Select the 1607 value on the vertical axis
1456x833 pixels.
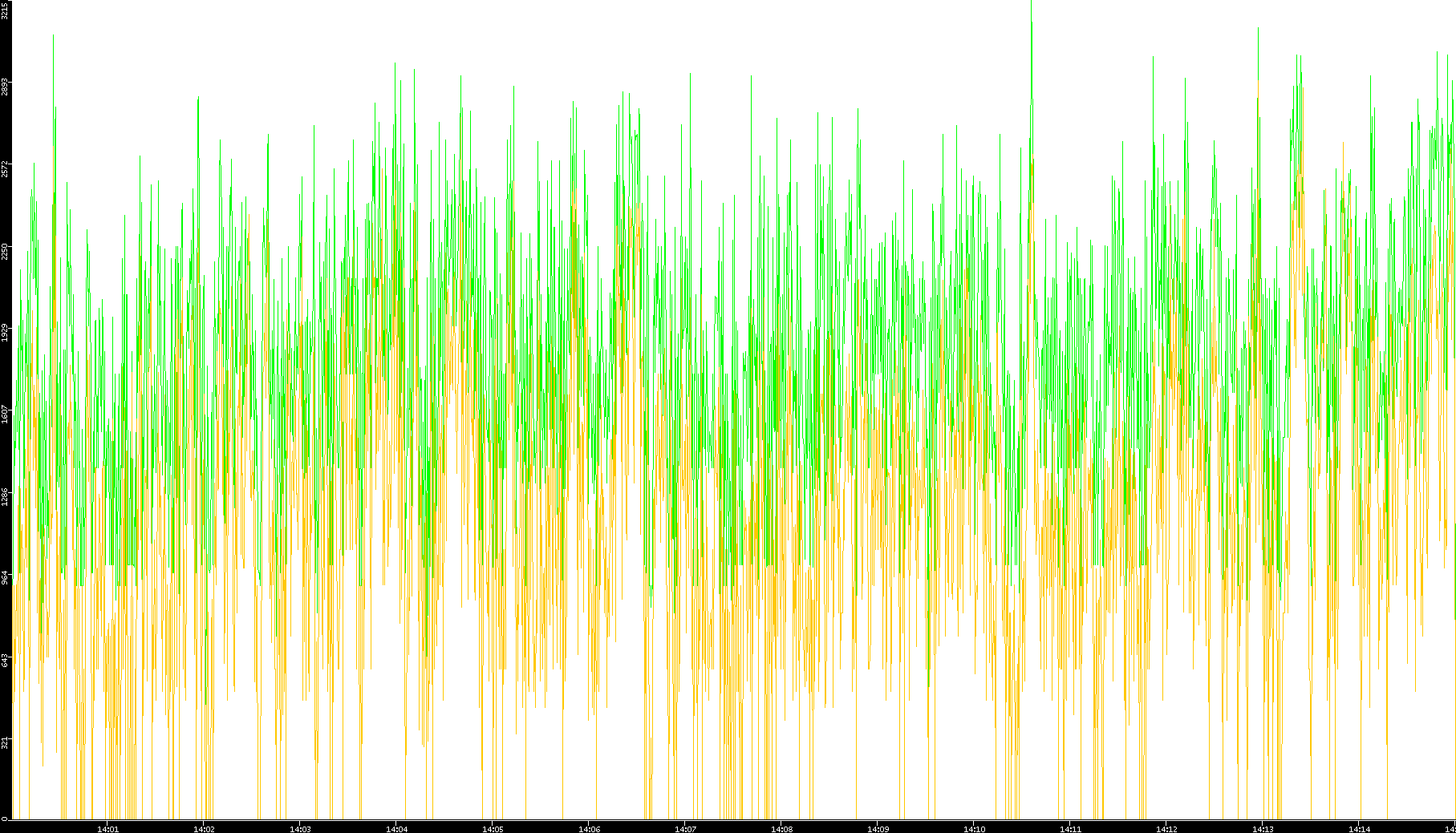(5, 414)
